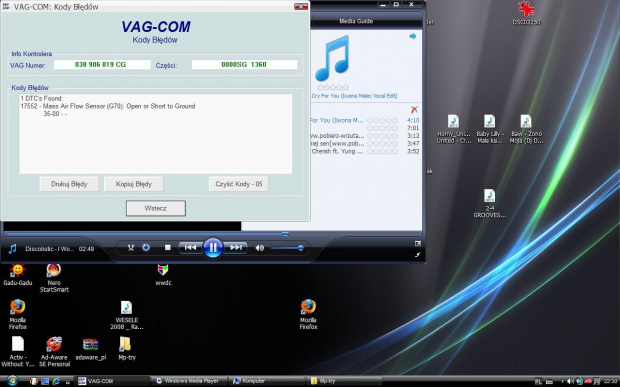Go to the previous track
620x387 pixels.
(190, 248)
